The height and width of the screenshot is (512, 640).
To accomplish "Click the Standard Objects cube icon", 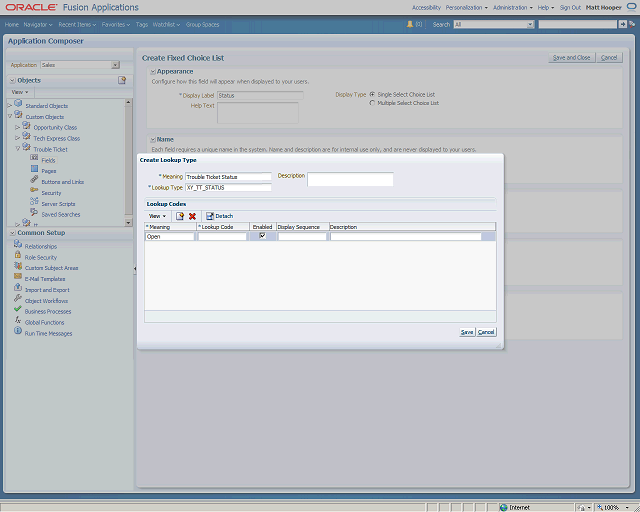I will [x=18, y=103].
